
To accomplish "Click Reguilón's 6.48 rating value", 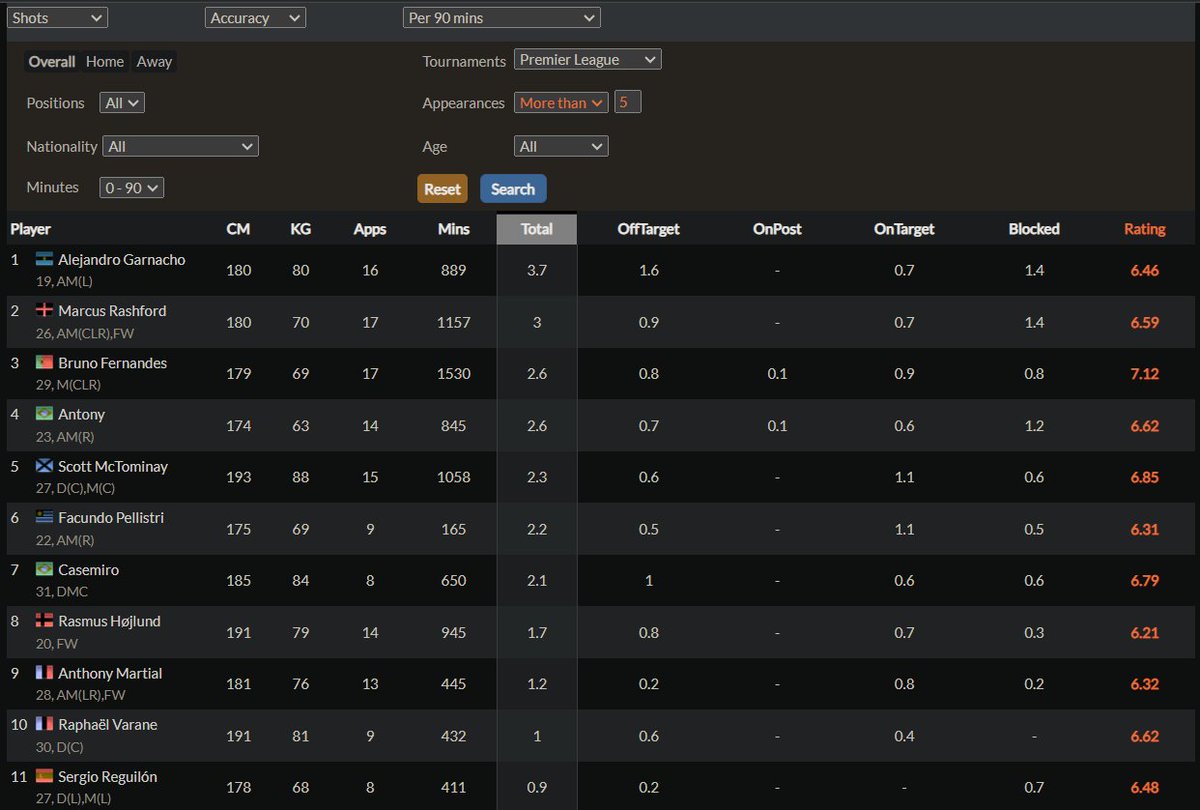I will coord(1144,788).
